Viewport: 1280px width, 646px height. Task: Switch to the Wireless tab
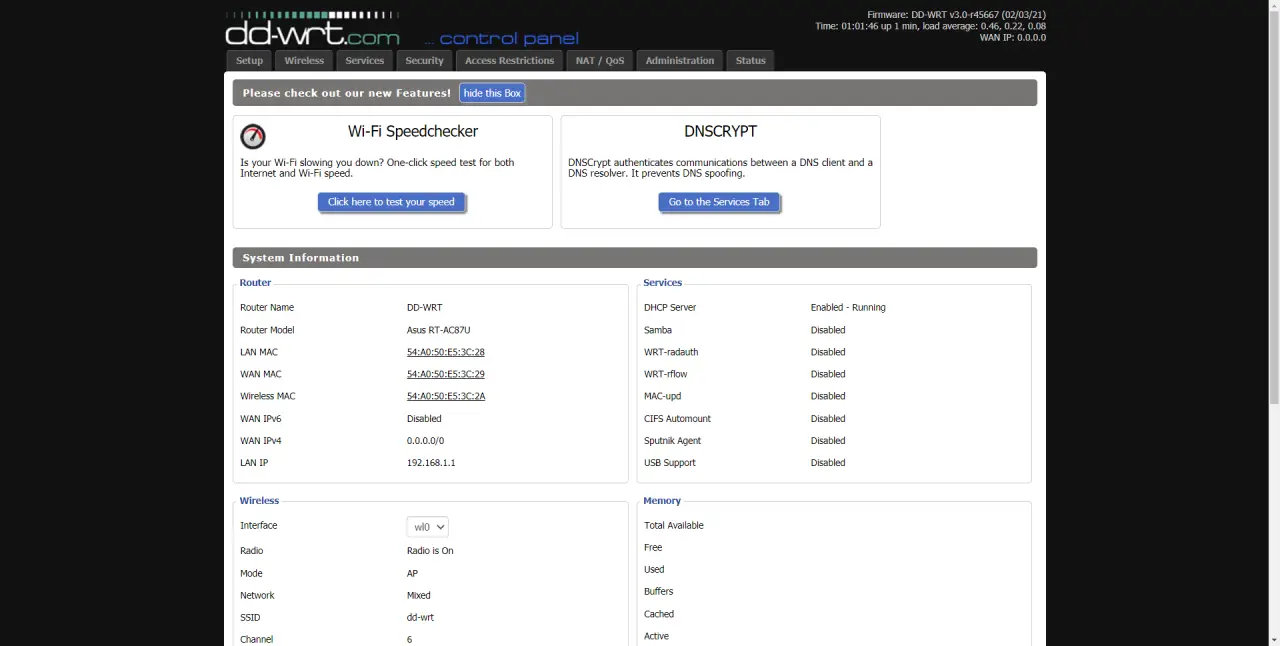pos(304,61)
